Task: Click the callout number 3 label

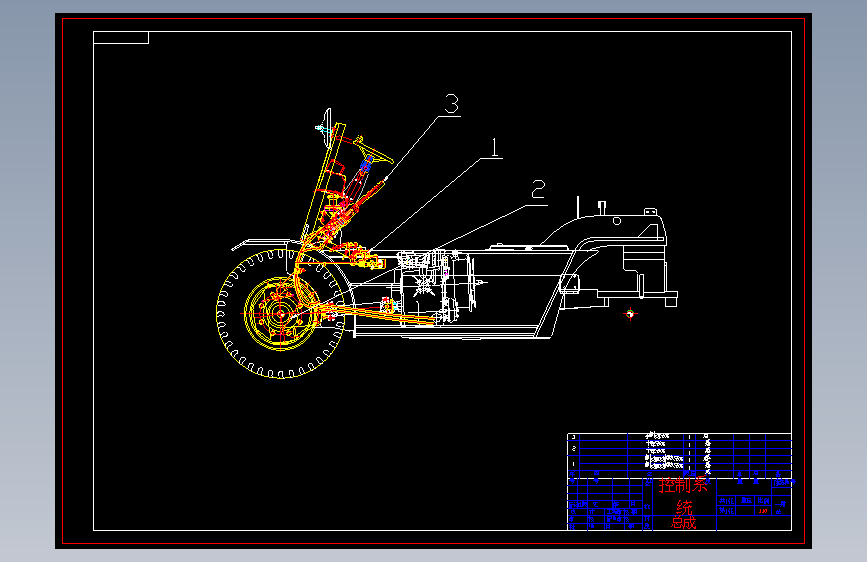Action: click(x=452, y=103)
